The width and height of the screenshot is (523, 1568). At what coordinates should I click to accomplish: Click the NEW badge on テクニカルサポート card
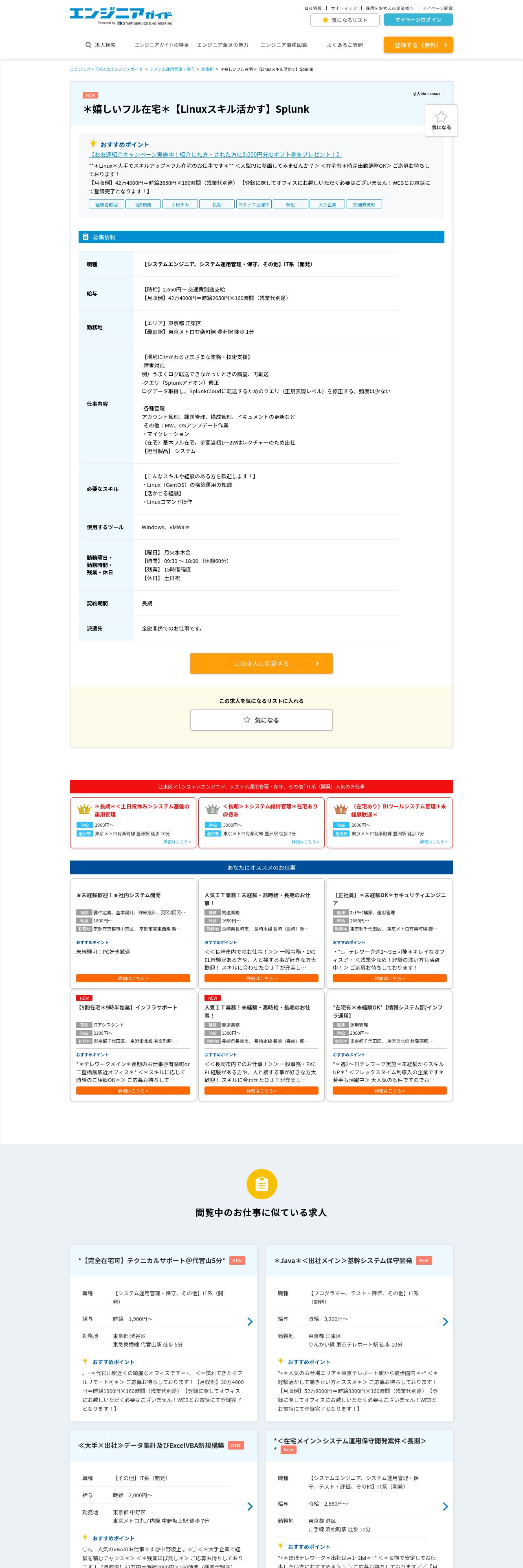click(x=237, y=1261)
